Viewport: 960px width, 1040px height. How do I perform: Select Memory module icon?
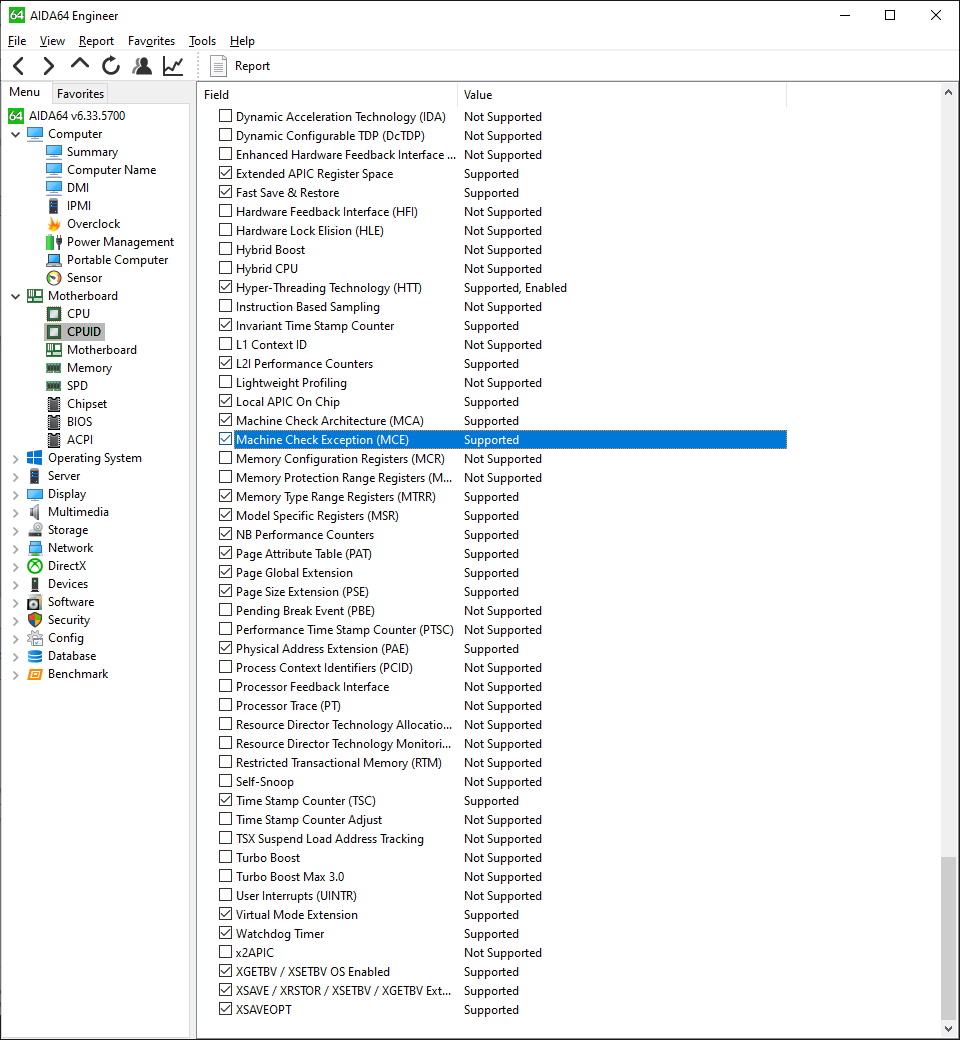[x=54, y=368]
